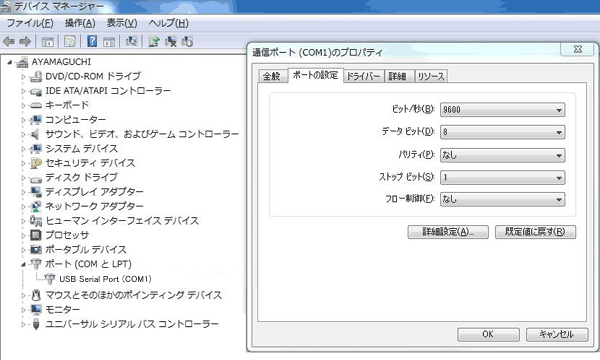The width and height of the screenshot is (600, 360).
Task: Click the processor chip icon
Action: coord(36,235)
